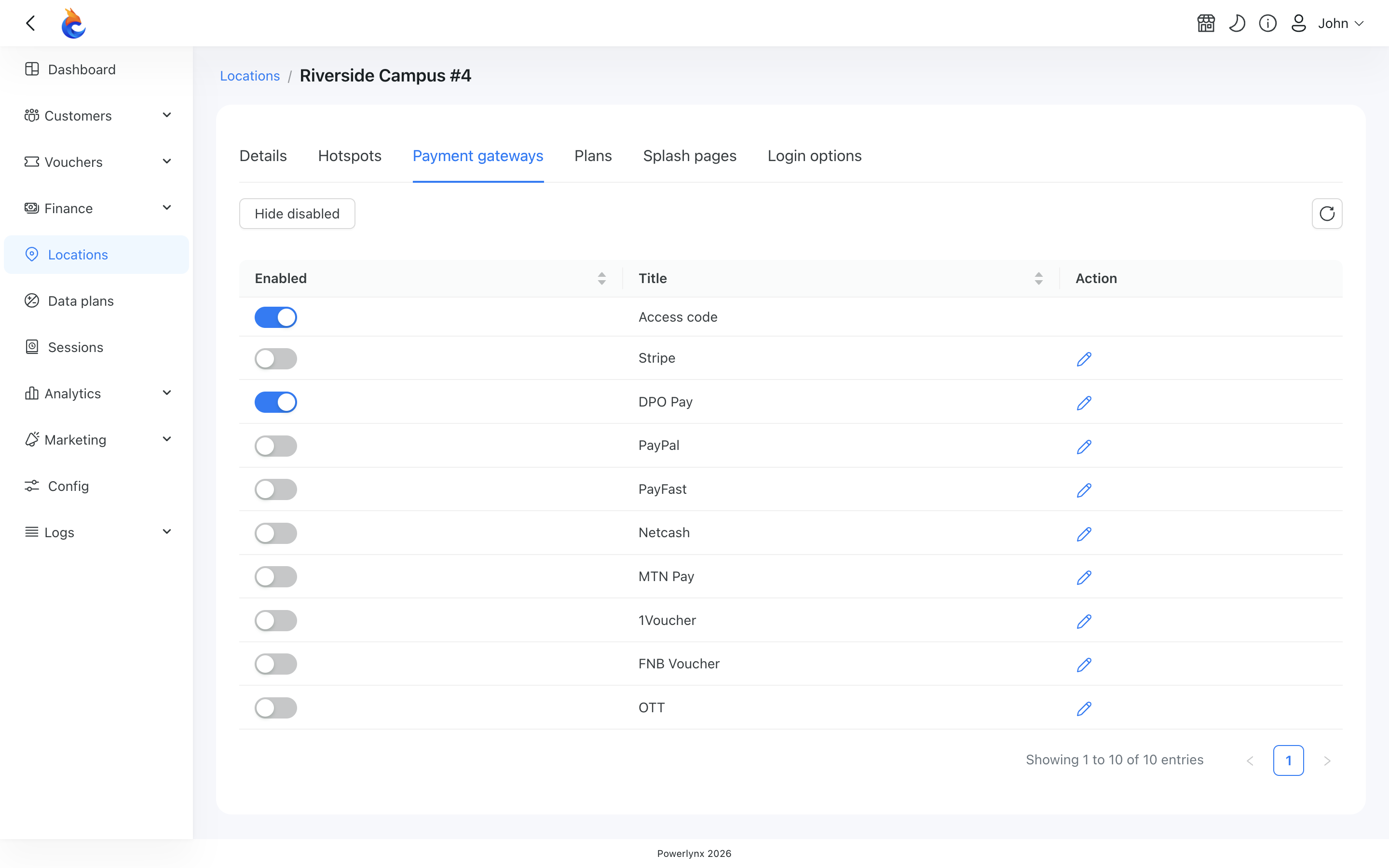
Task: Edit the DPO Pay gateway
Action: point(1084,403)
